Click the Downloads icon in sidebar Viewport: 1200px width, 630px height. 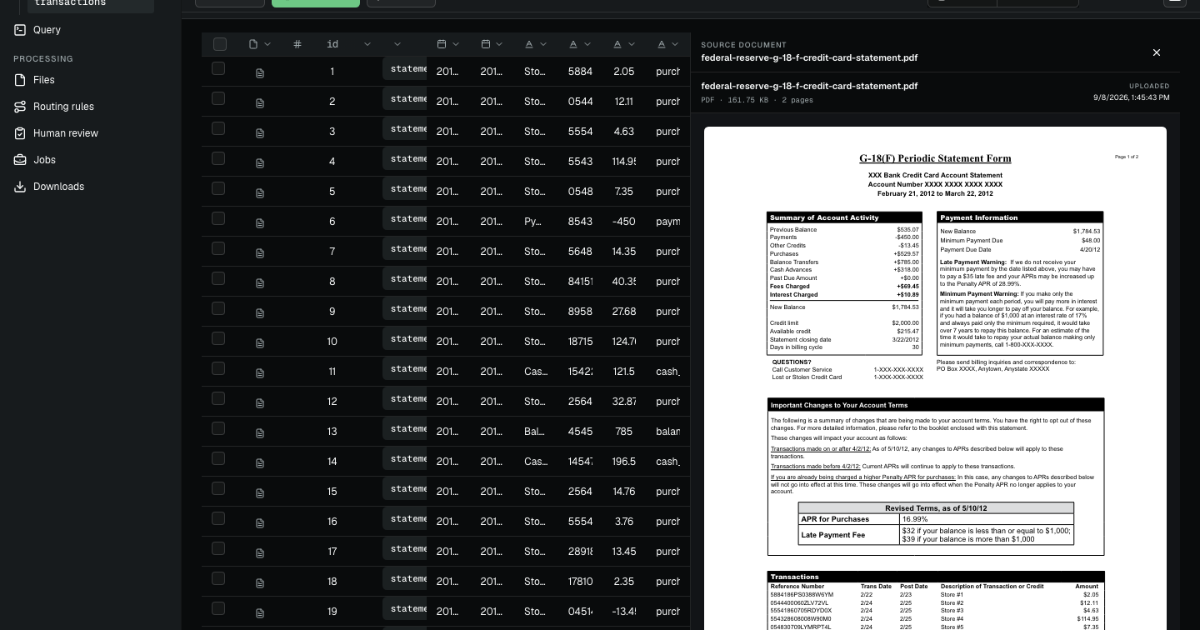click(20, 187)
